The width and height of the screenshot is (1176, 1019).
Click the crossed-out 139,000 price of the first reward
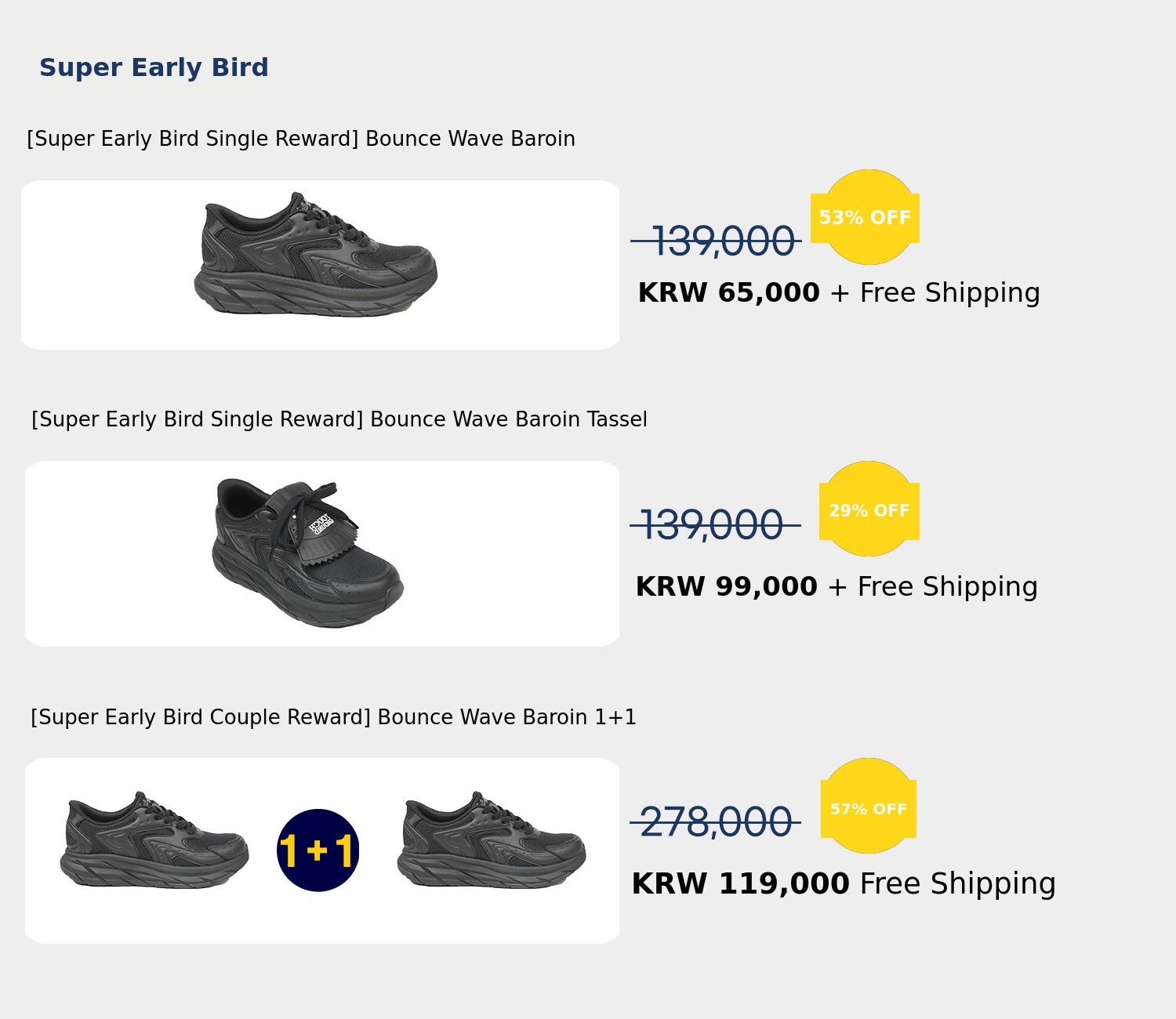click(721, 241)
